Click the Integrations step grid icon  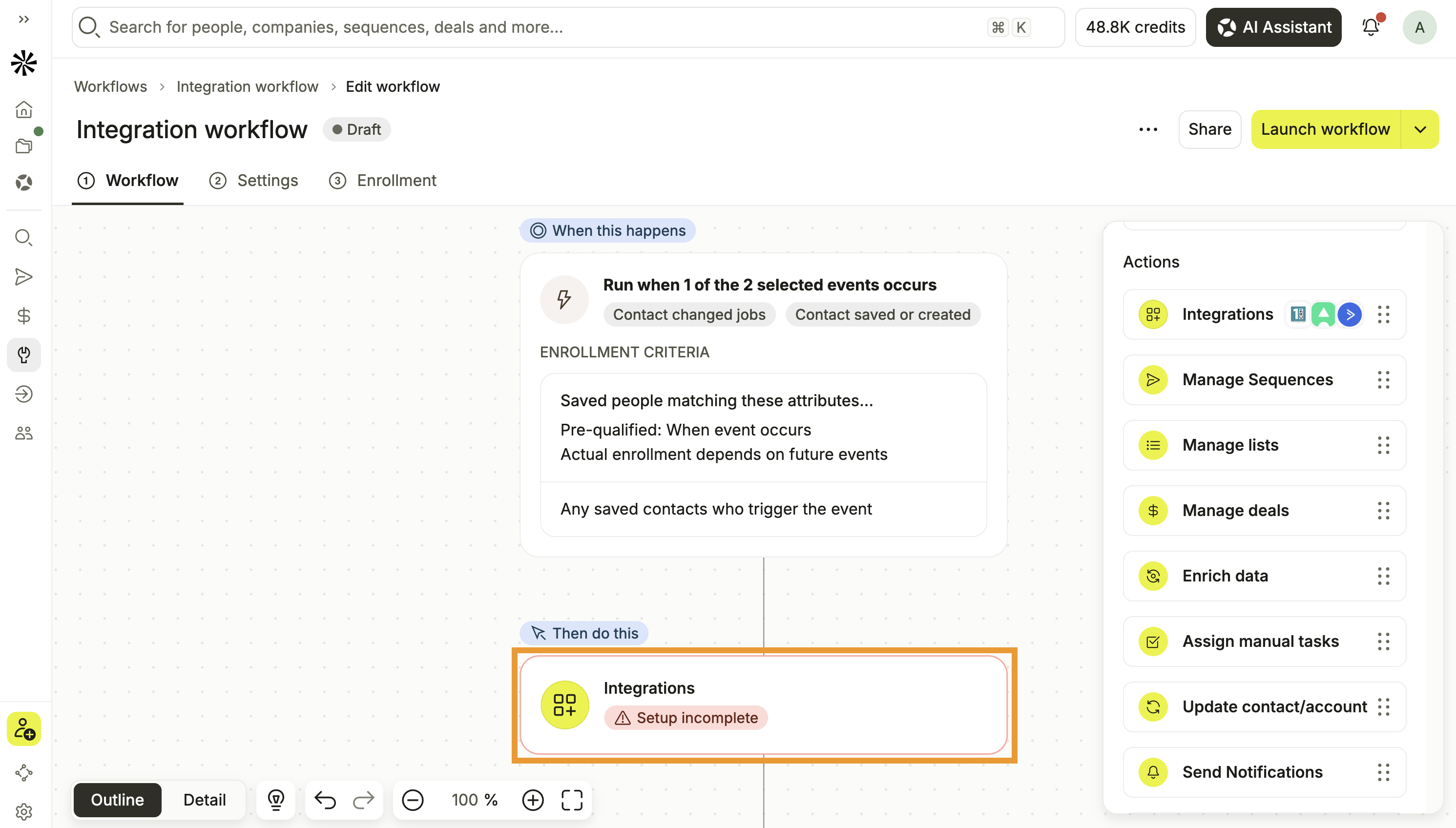point(564,705)
